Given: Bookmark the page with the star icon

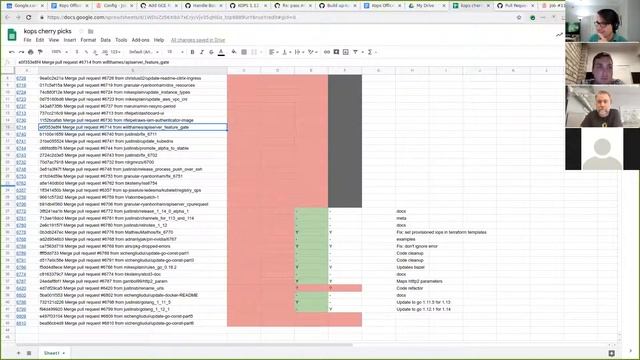Looking at the screenshot, I should click(519, 18).
